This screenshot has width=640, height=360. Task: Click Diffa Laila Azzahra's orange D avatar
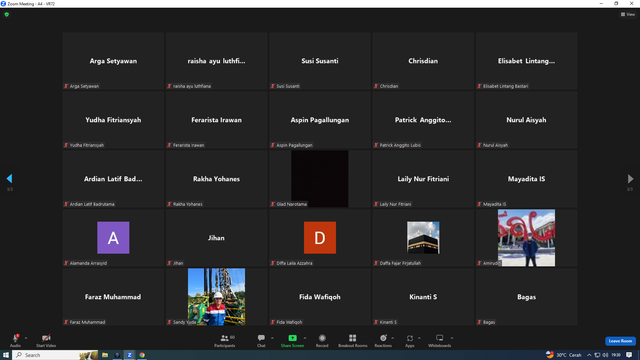pyautogui.click(x=320, y=238)
